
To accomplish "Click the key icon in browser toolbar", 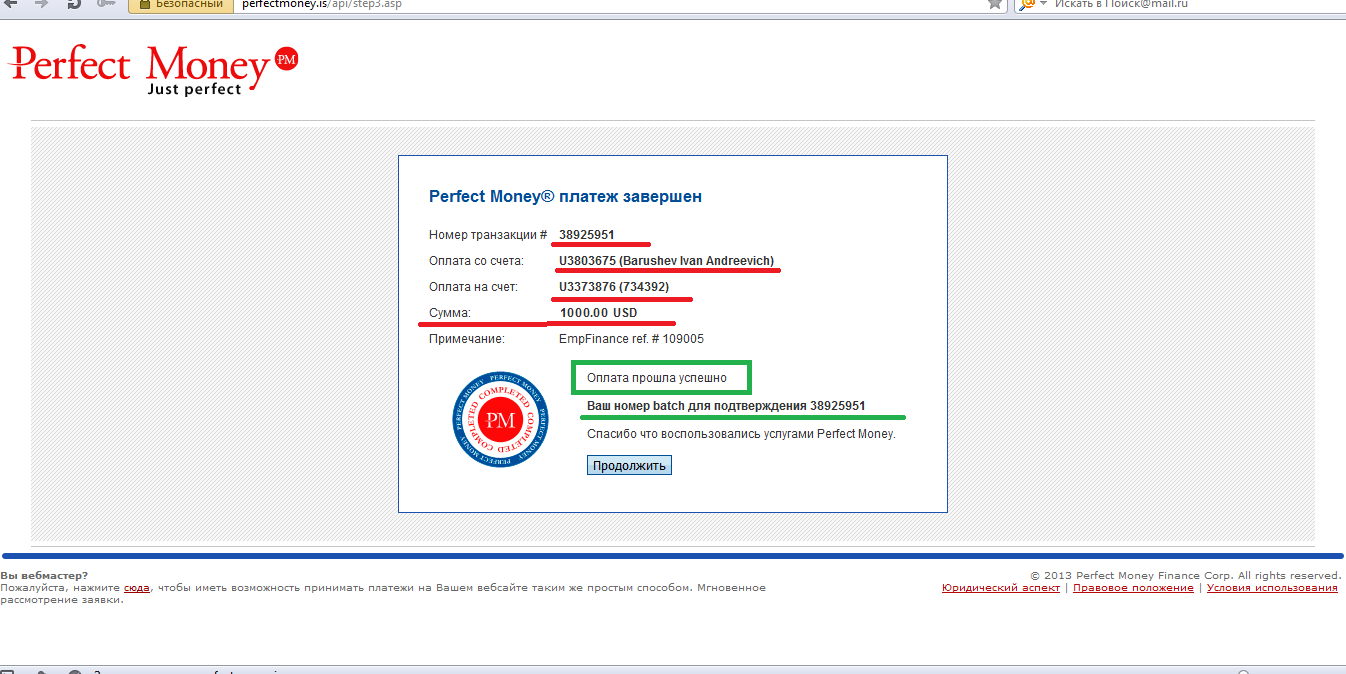I will [106, 4].
